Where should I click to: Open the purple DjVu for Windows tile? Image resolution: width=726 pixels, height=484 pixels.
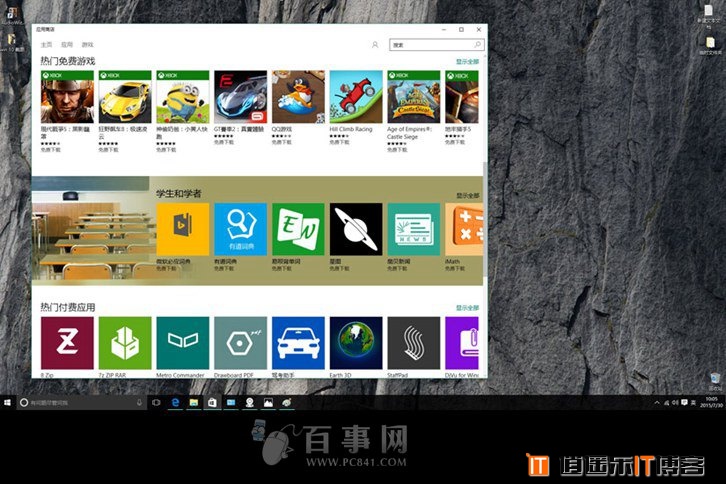pos(462,343)
